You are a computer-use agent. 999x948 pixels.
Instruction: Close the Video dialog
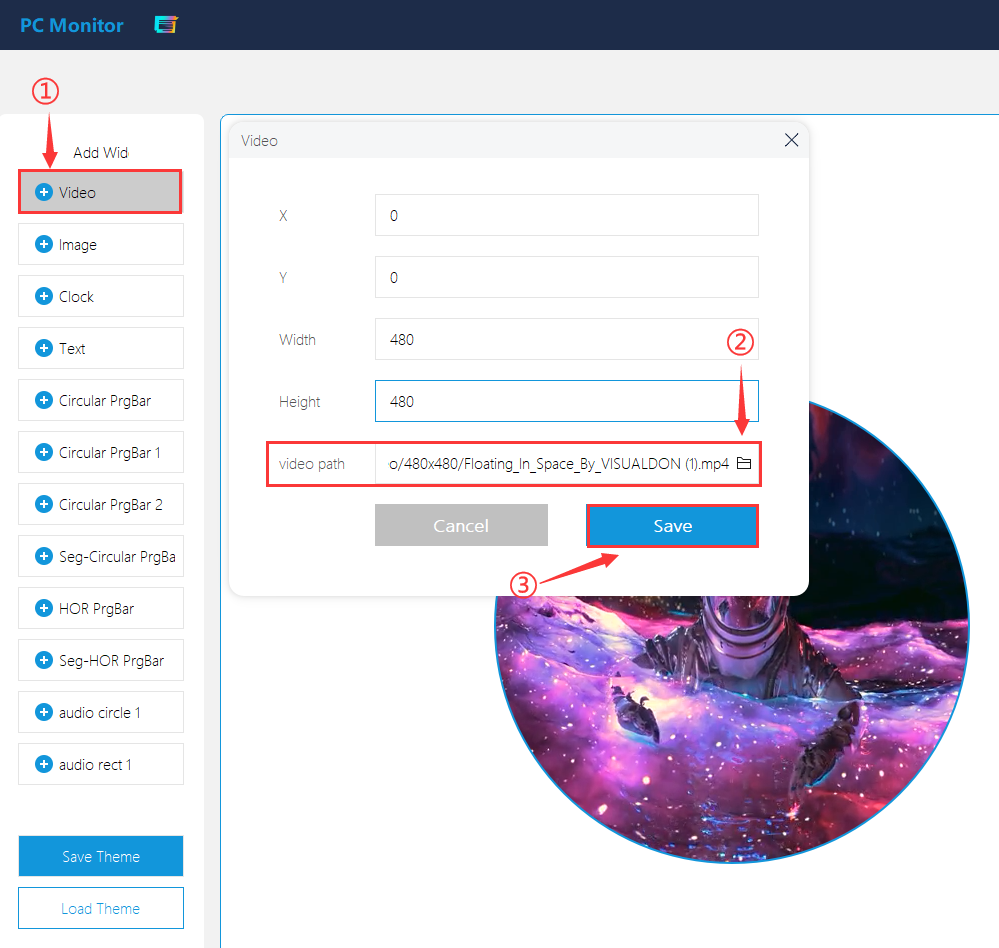click(x=791, y=140)
